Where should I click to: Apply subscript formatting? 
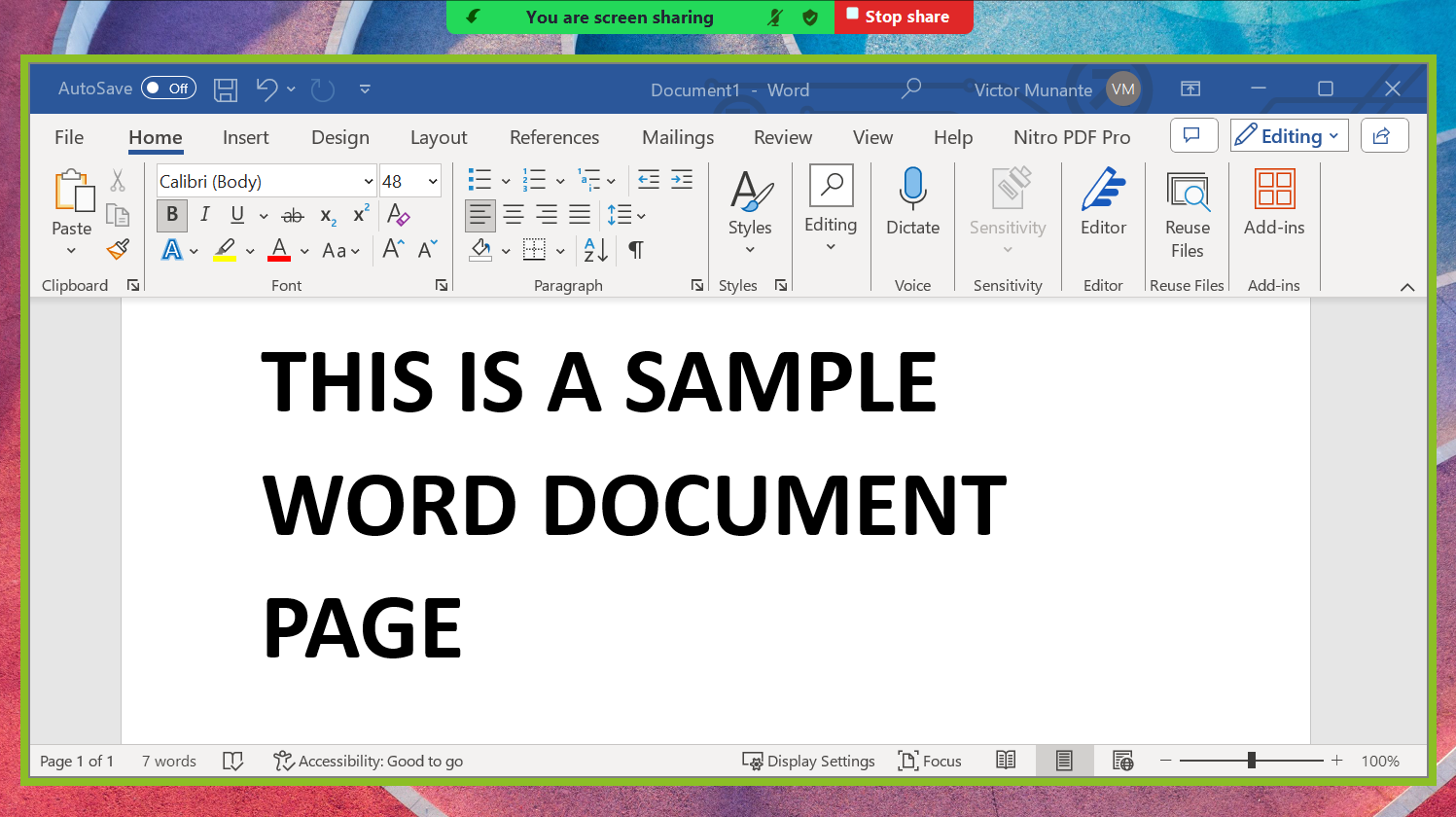click(329, 216)
